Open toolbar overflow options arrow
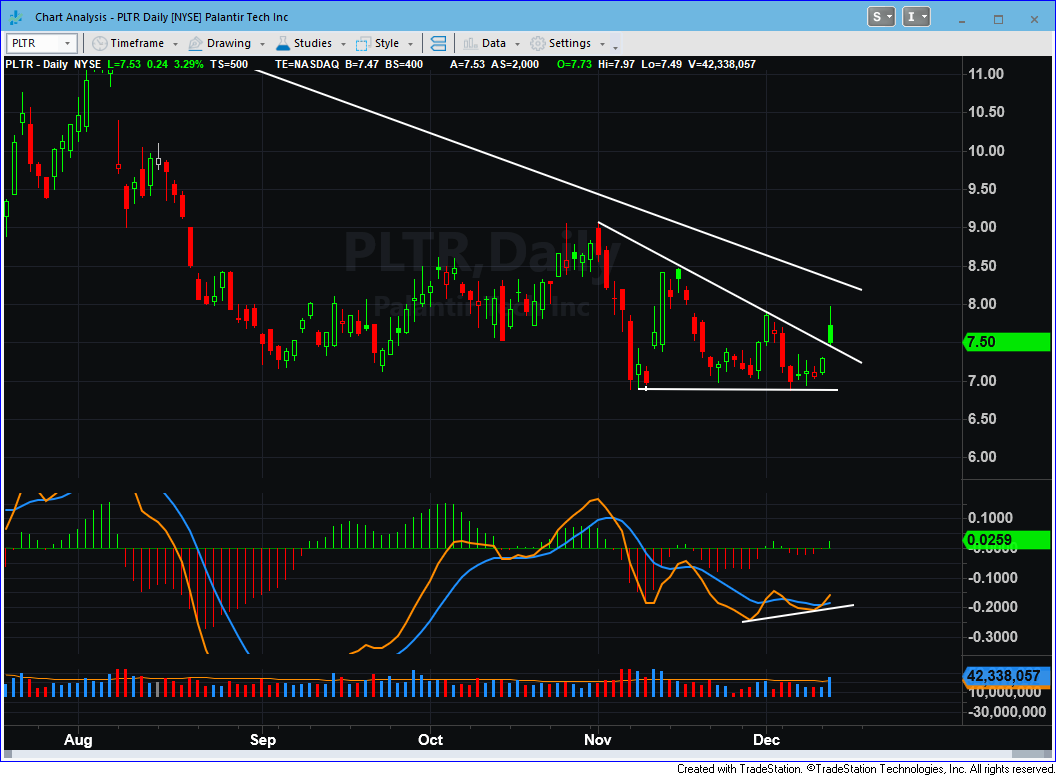Image resolution: width=1056 pixels, height=775 pixels. click(x=616, y=47)
